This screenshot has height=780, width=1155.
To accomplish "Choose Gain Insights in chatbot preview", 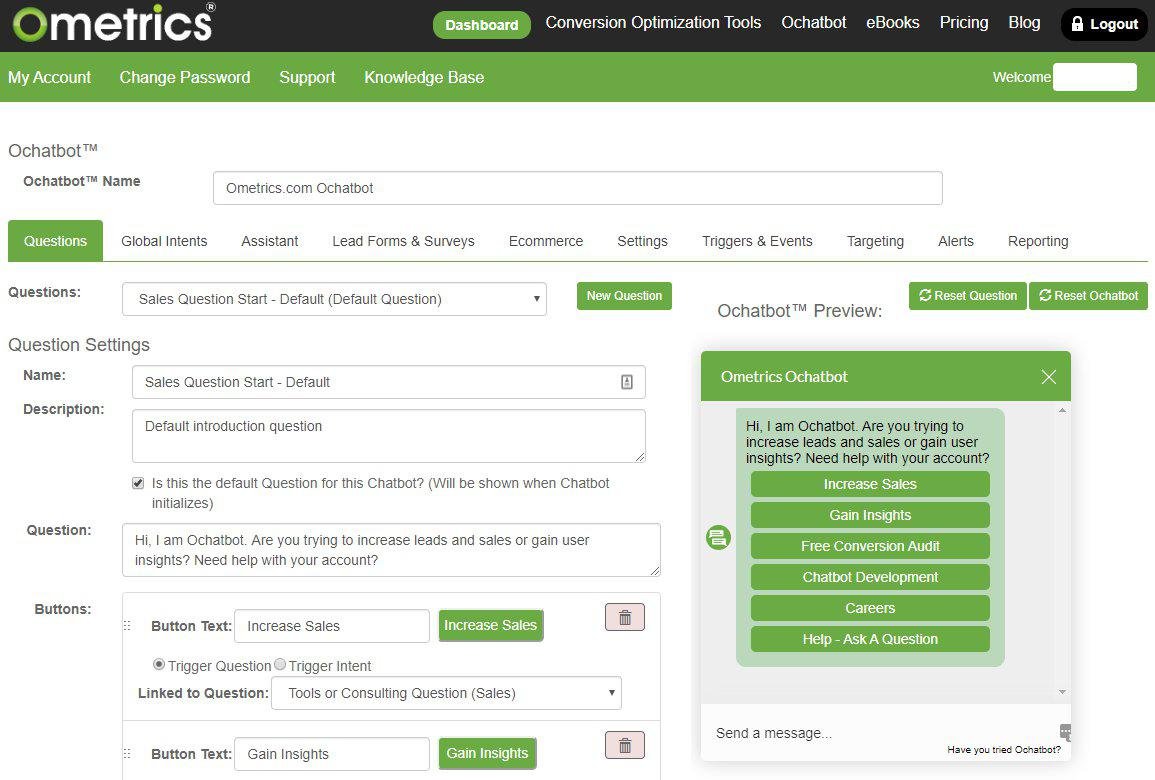I will (870, 515).
